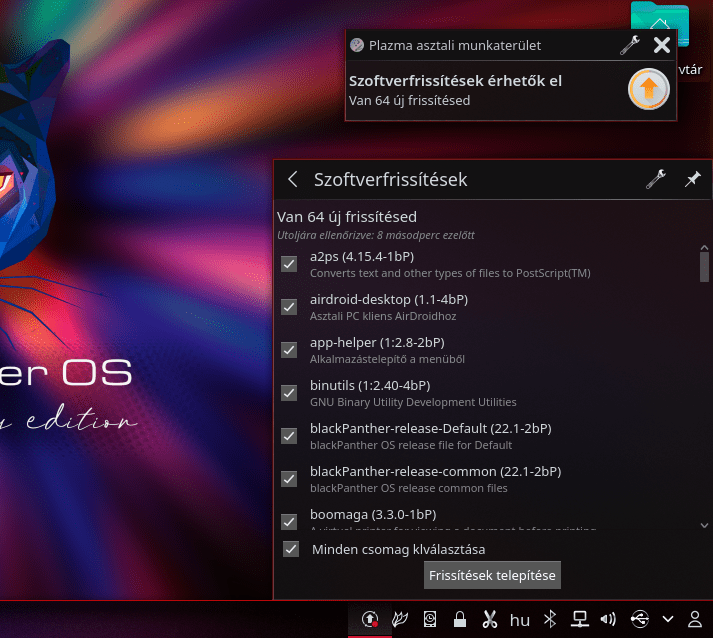Open notification settings via the wrench icon
Viewport: 713px width, 638px height.
(629, 45)
